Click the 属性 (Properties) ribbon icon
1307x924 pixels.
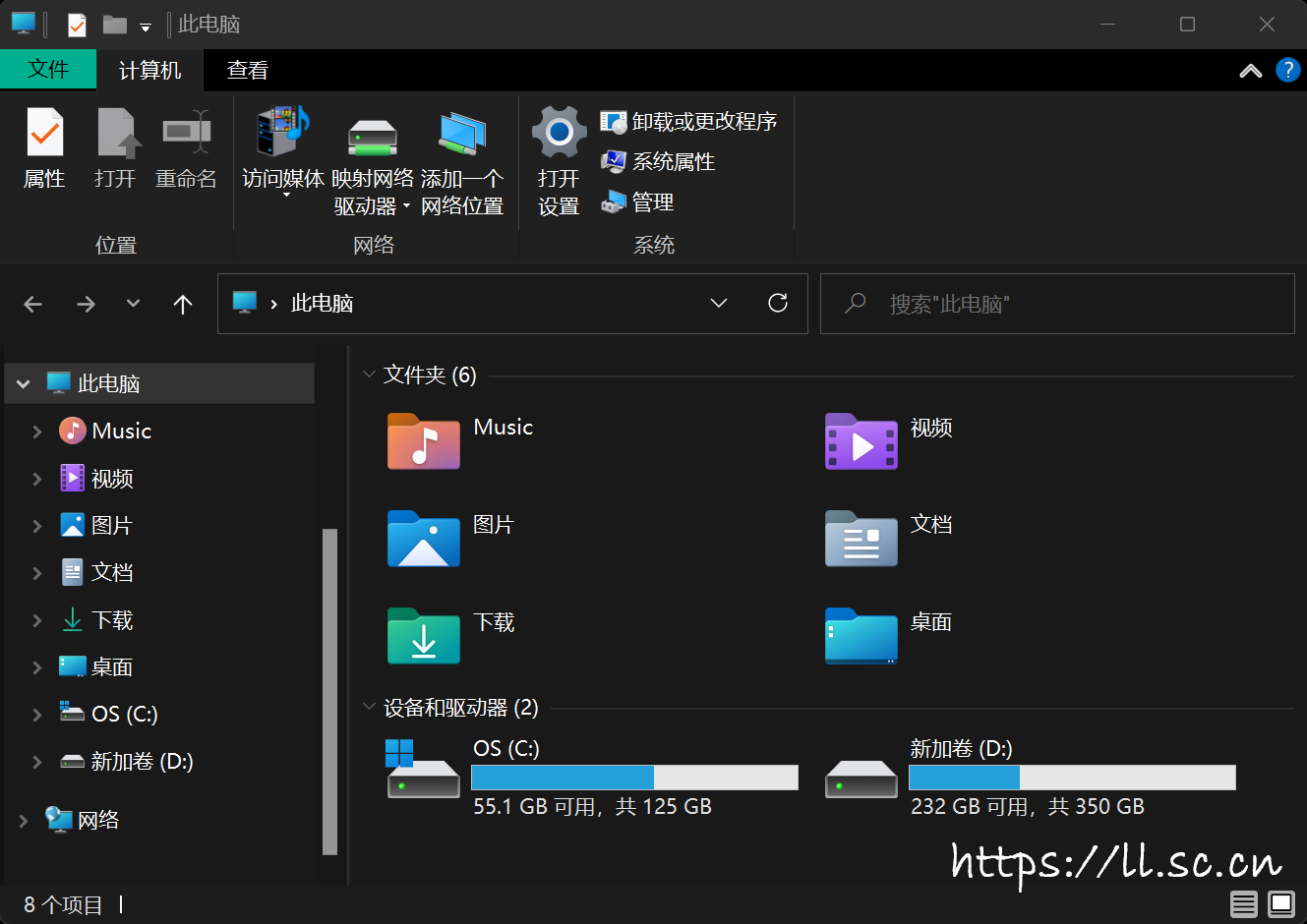tap(44, 132)
